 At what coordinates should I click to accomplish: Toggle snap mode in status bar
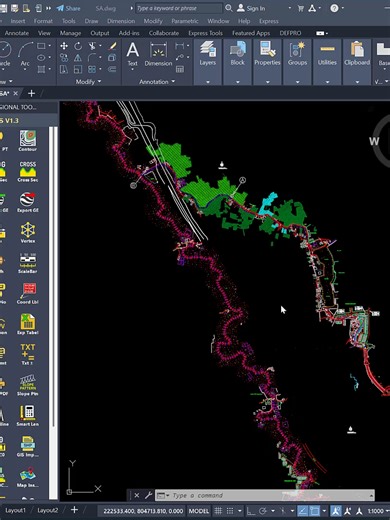[230, 511]
